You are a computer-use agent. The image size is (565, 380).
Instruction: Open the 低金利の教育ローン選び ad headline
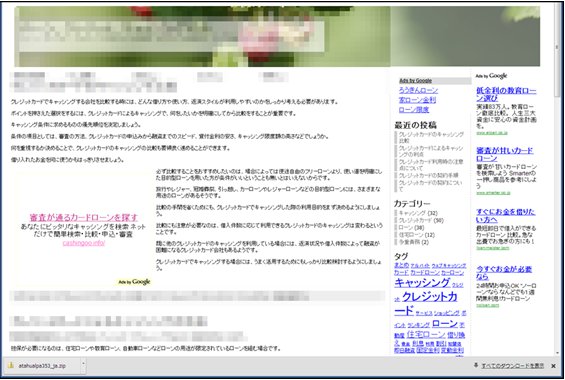click(x=506, y=94)
